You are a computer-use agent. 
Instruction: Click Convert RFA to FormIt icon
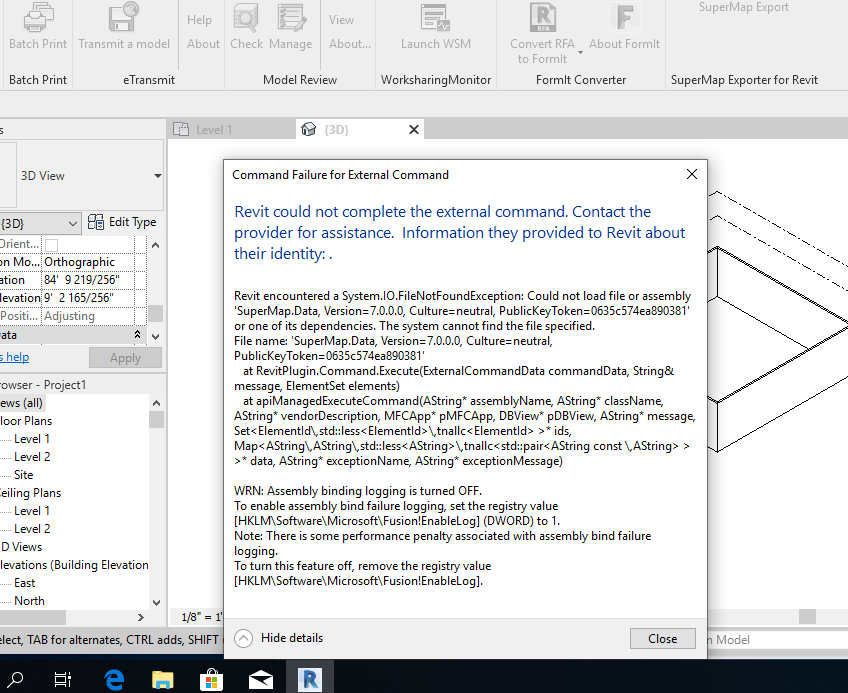[542, 17]
